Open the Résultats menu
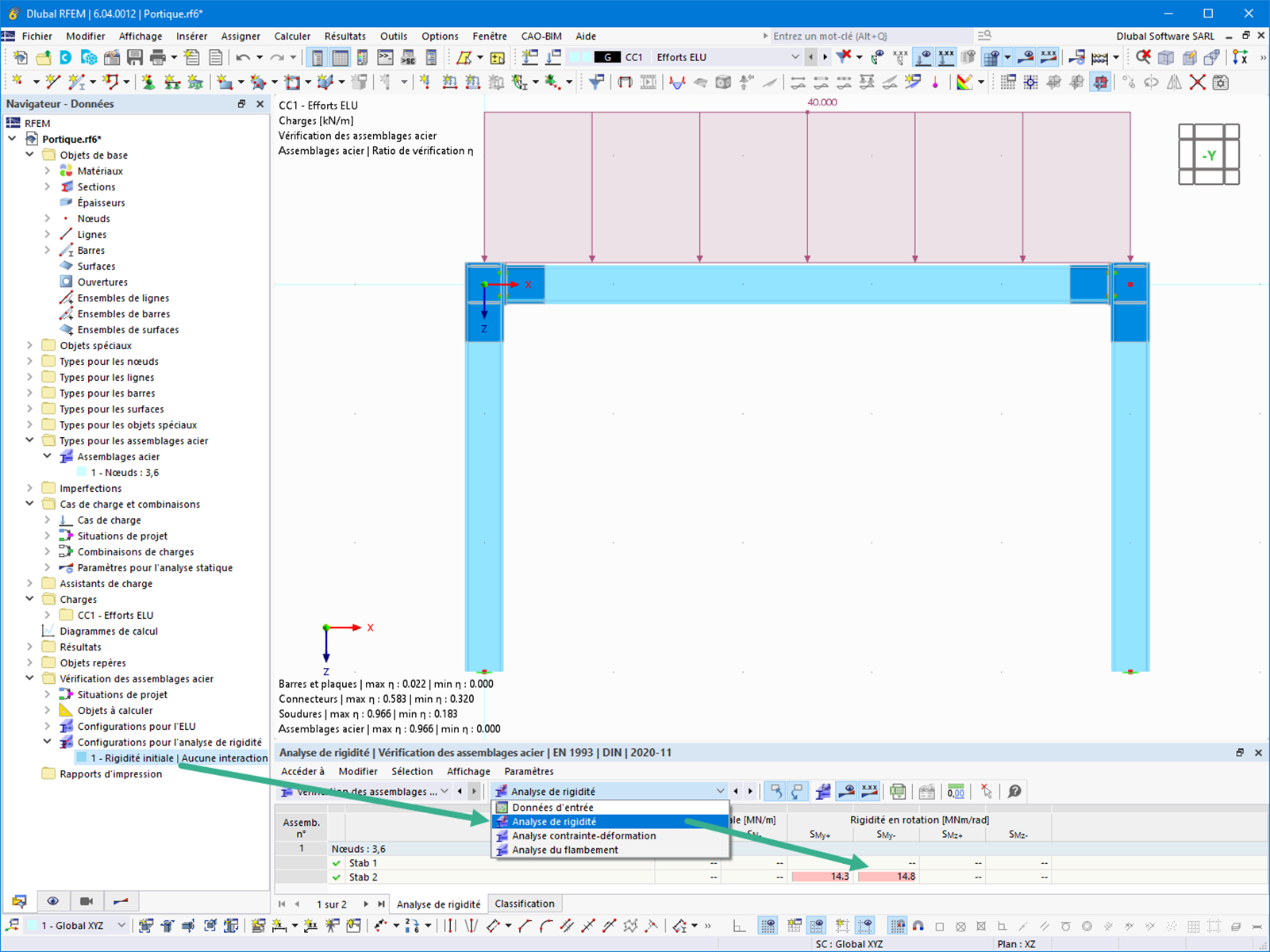 click(x=344, y=36)
